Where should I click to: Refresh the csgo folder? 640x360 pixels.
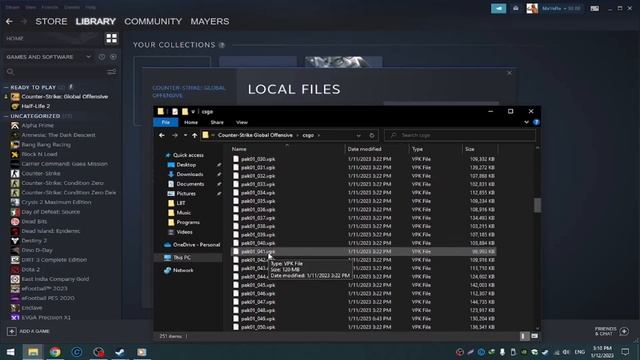(371, 135)
